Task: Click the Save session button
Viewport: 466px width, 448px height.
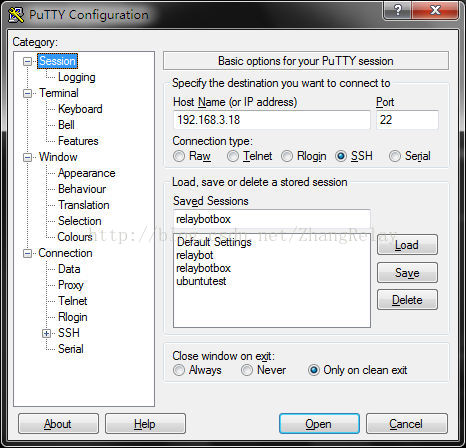Action: tap(407, 273)
